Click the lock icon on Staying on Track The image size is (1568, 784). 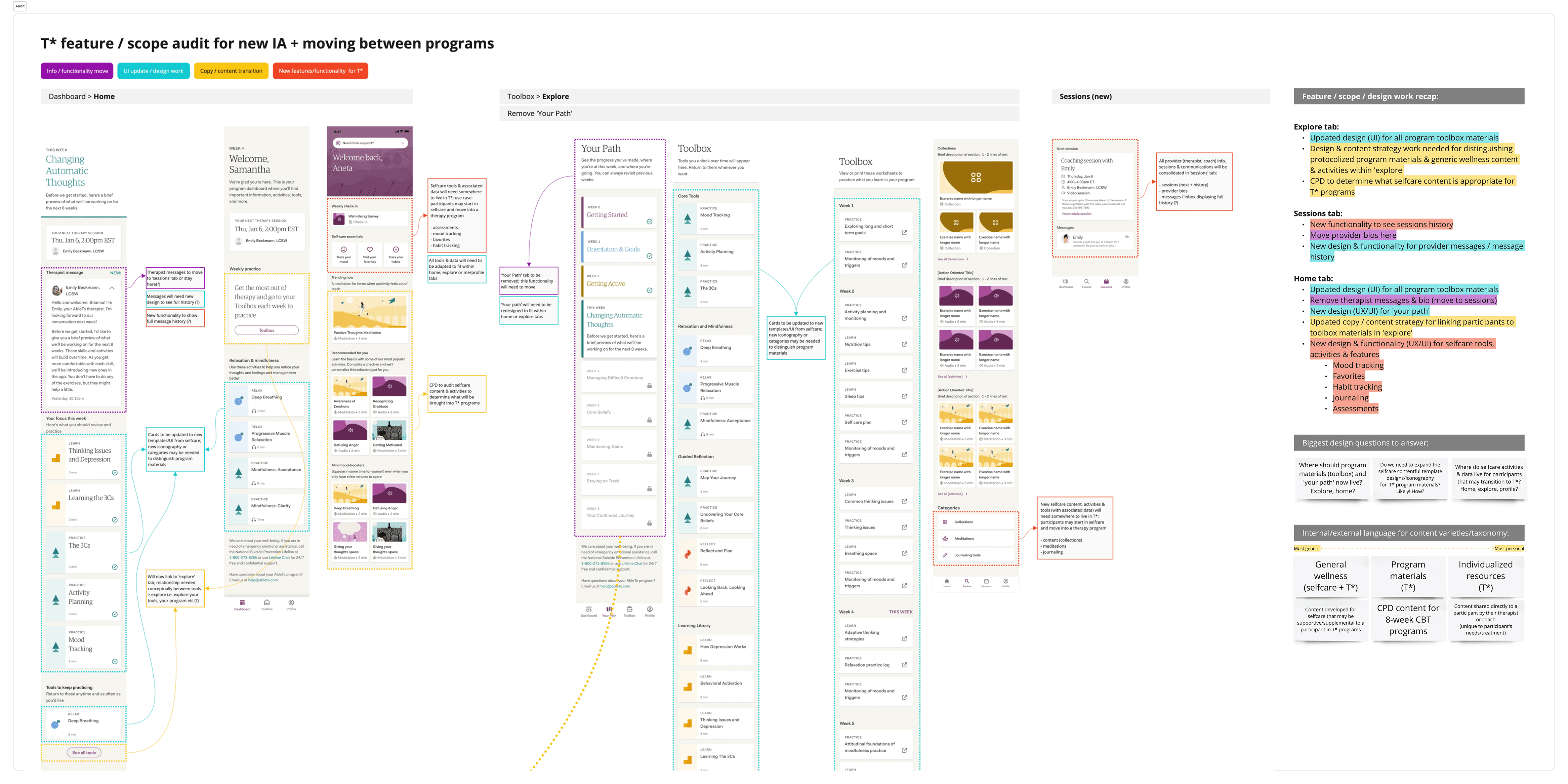coord(650,488)
